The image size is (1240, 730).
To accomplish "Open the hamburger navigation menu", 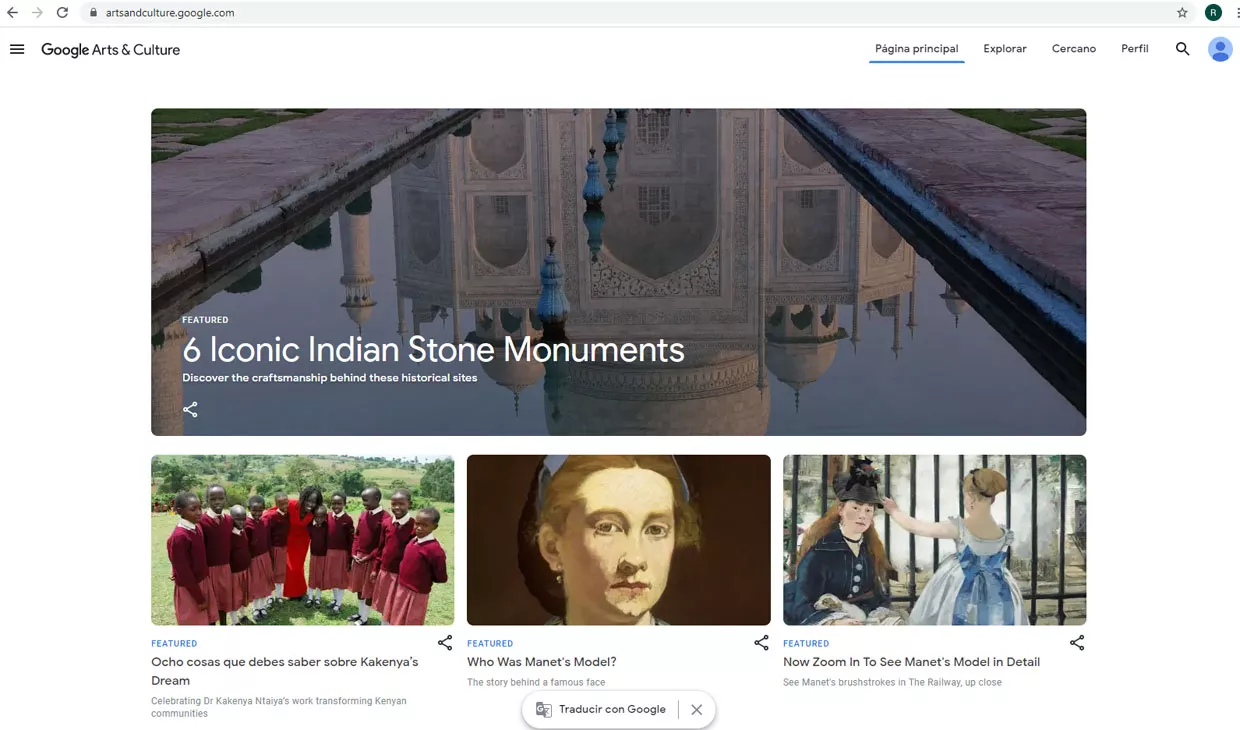I will (x=17, y=49).
